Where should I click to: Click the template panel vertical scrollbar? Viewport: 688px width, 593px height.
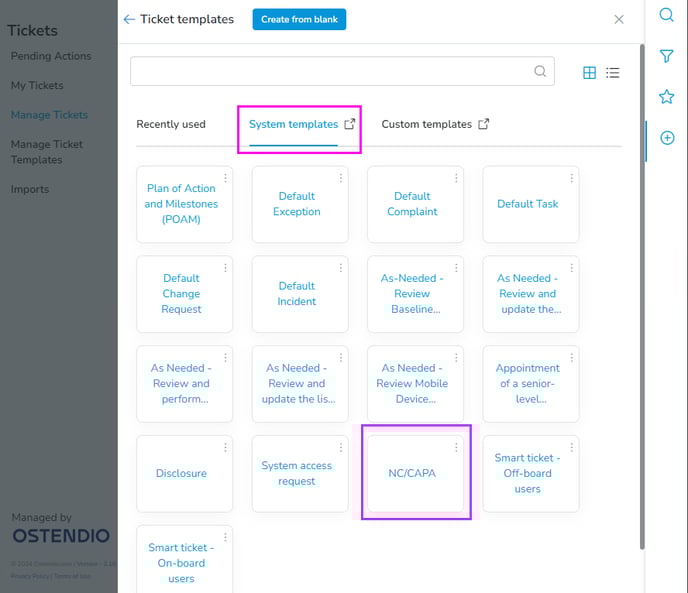click(642, 296)
